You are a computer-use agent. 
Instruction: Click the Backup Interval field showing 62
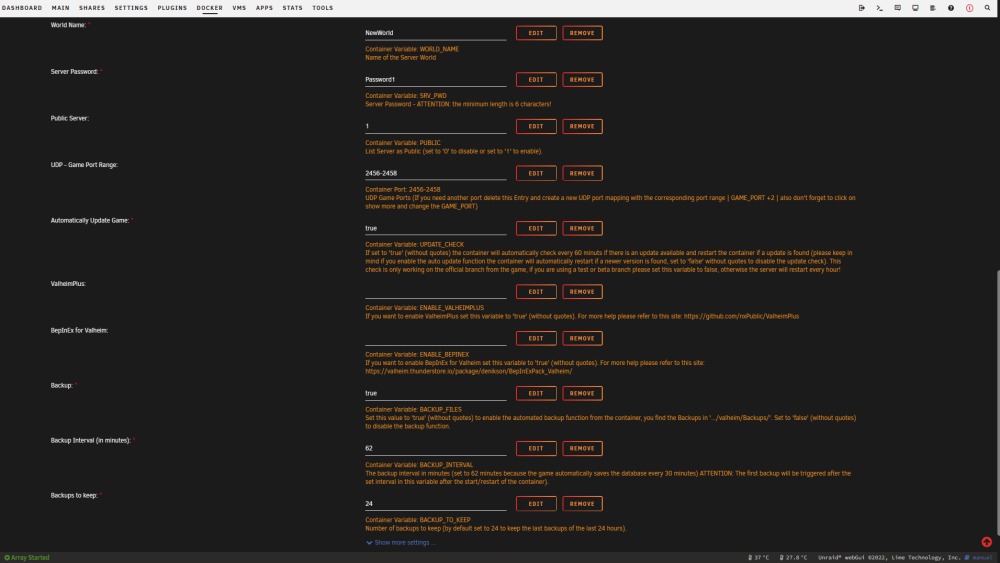tap(436, 448)
